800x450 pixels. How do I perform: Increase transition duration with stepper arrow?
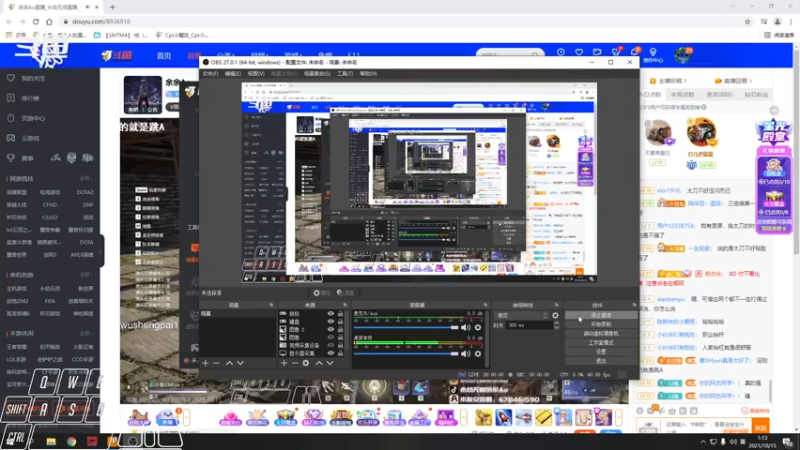tap(556, 323)
